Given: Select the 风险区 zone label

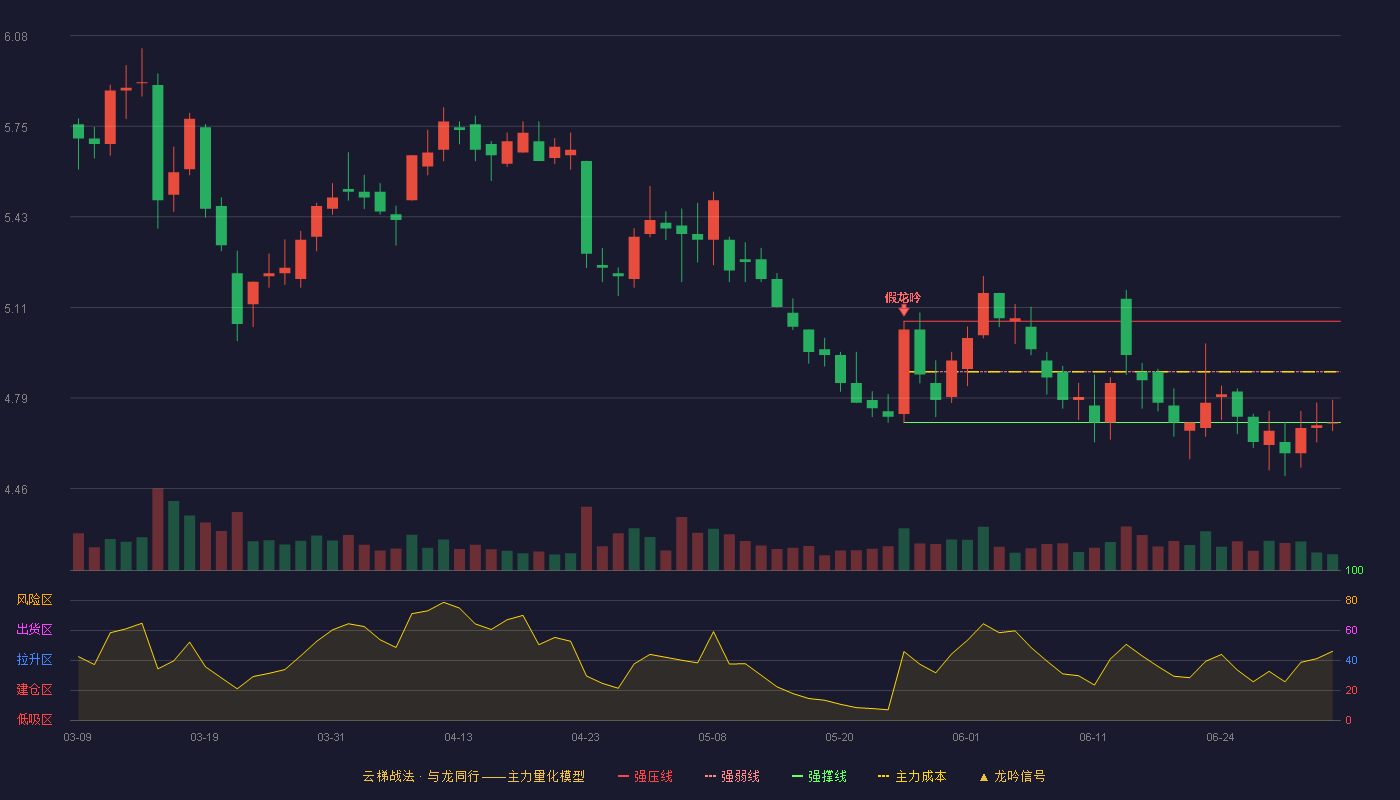Looking at the screenshot, I should [34, 600].
